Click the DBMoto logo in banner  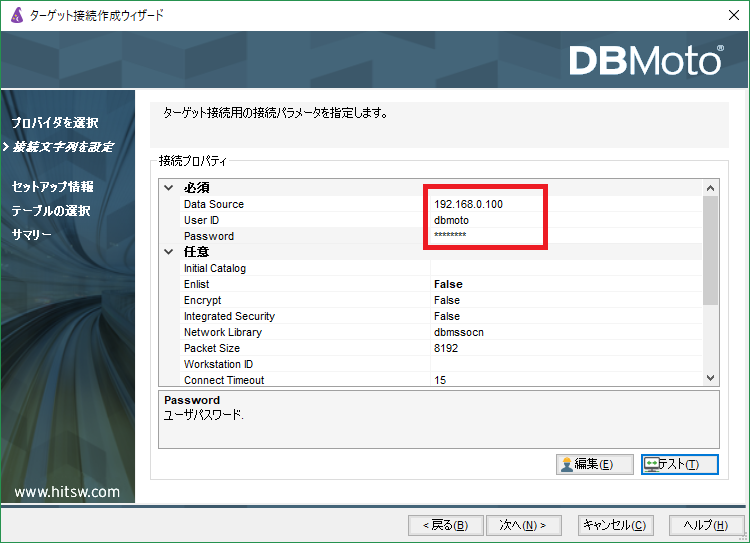(x=646, y=60)
